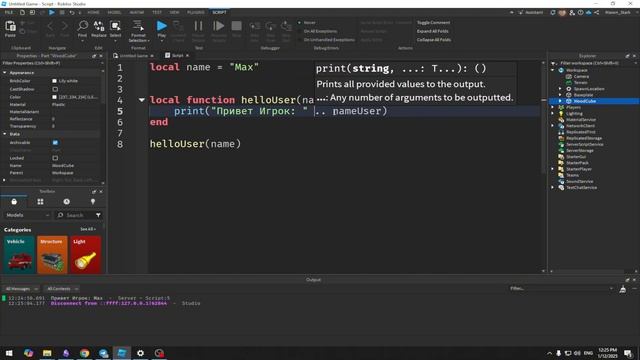640x360 pixels.
Task: Expand the StarterPlayer node in Explorer
Action: (x=553, y=169)
